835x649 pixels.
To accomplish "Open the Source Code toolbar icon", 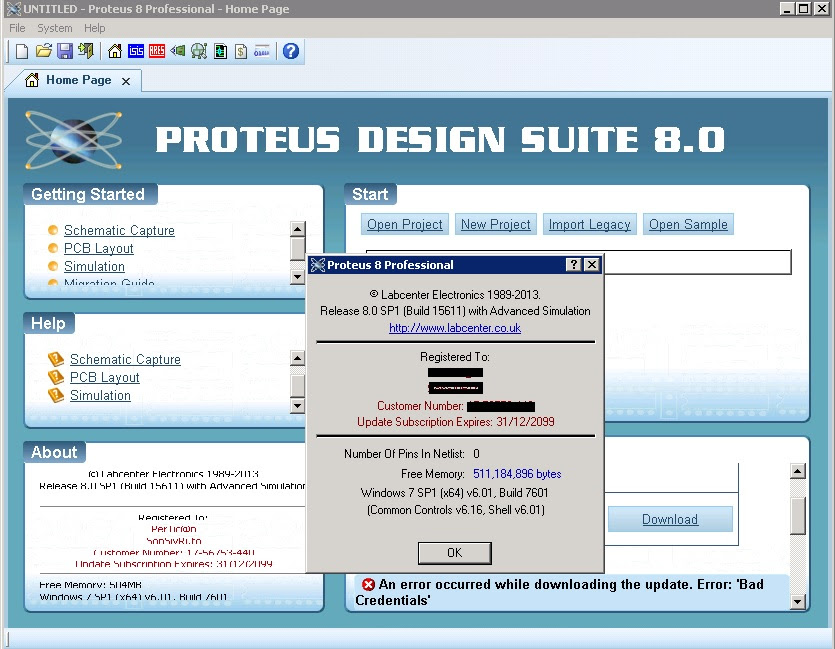I will (261, 51).
